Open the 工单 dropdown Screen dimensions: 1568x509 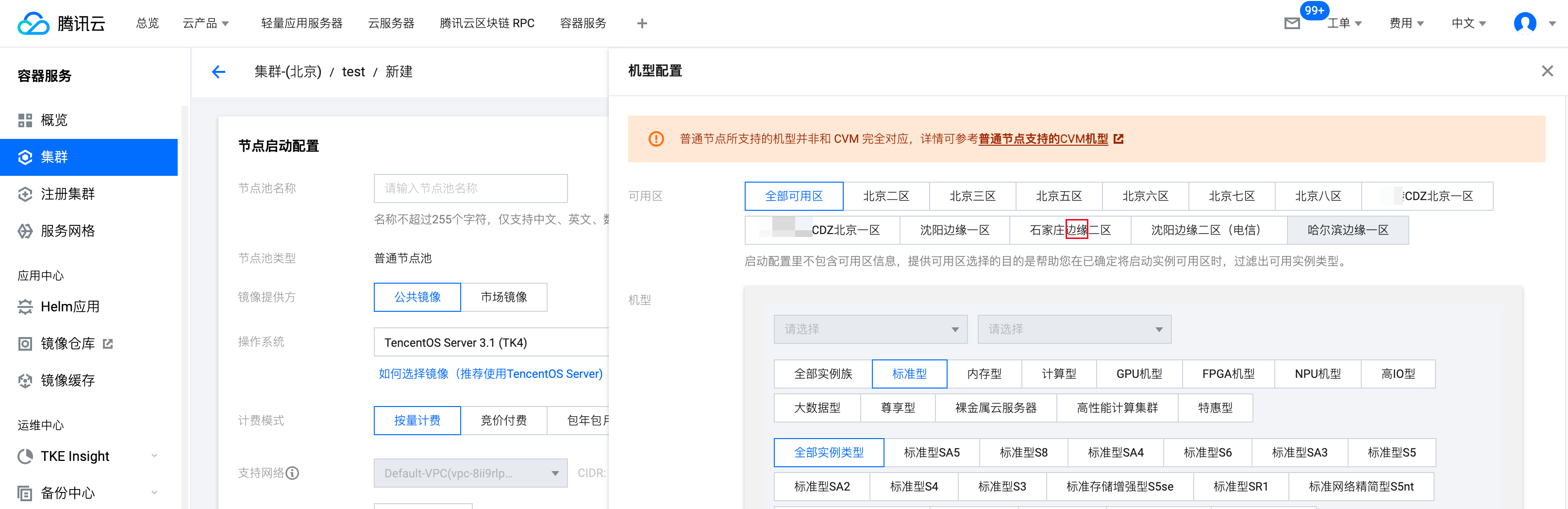[x=1344, y=23]
